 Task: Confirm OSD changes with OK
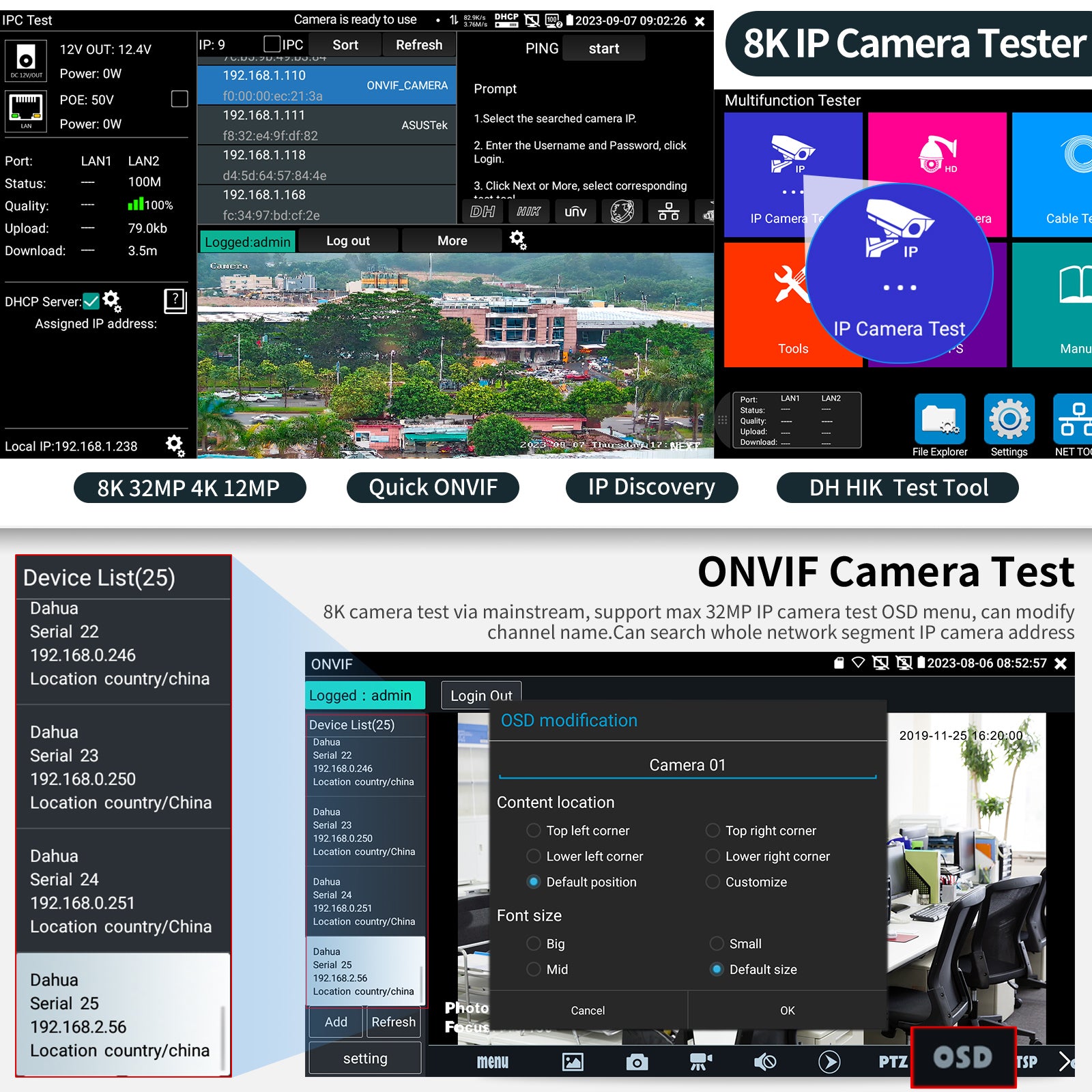[786, 1011]
